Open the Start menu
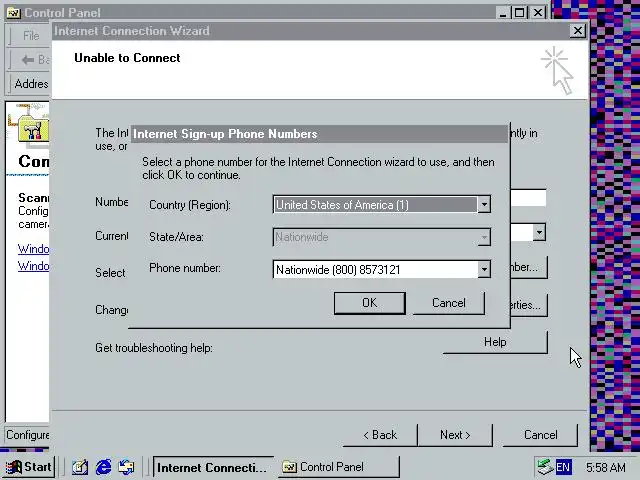The width and height of the screenshot is (640, 480). coord(28,467)
